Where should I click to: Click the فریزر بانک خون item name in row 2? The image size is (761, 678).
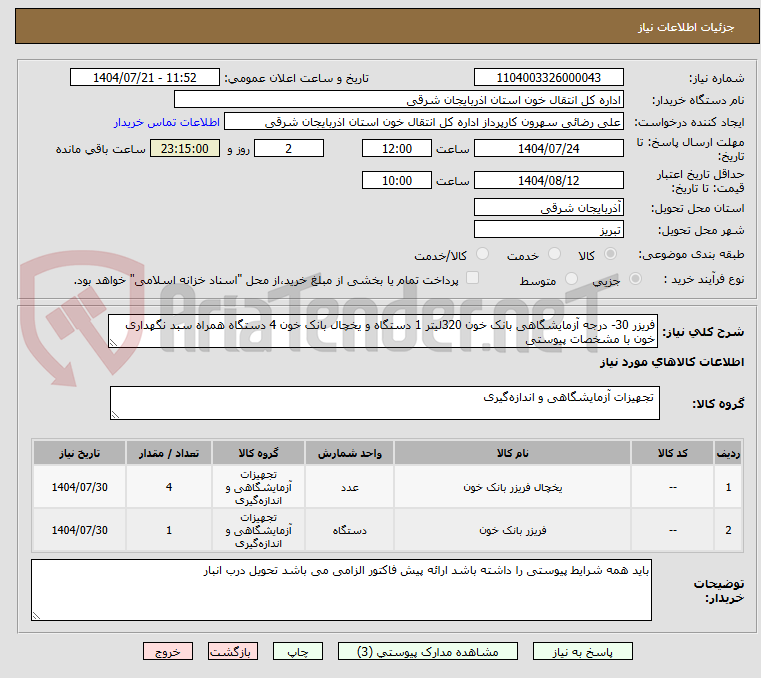(513, 530)
